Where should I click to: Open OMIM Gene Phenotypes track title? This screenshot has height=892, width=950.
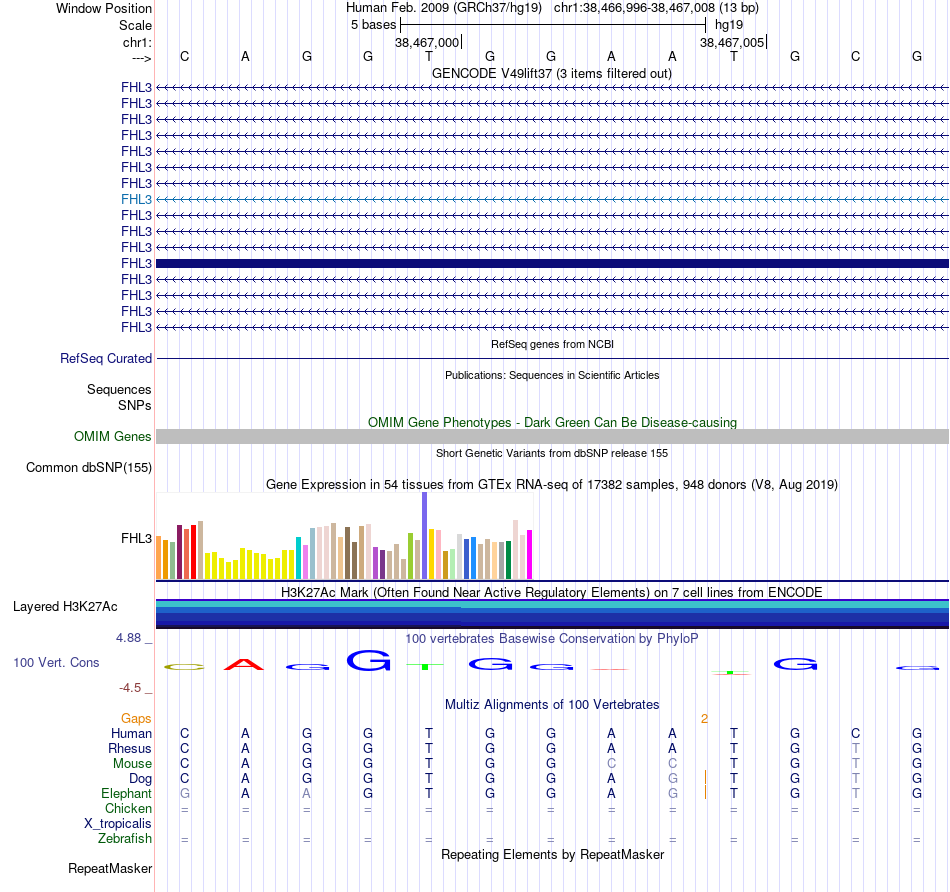click(552, 422)
